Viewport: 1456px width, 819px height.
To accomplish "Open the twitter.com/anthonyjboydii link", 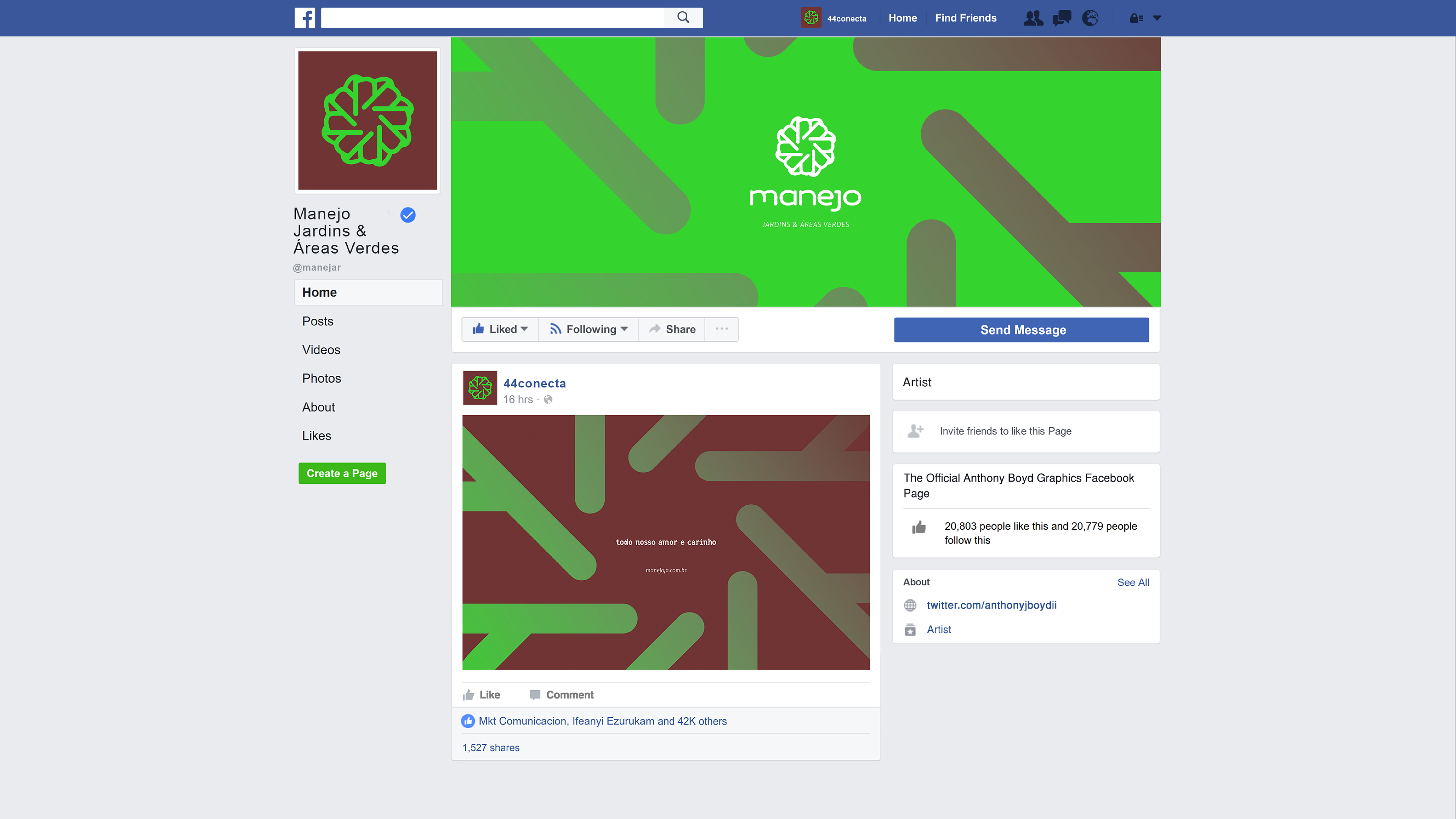I will pyautogui.click(x=992, y=605).
